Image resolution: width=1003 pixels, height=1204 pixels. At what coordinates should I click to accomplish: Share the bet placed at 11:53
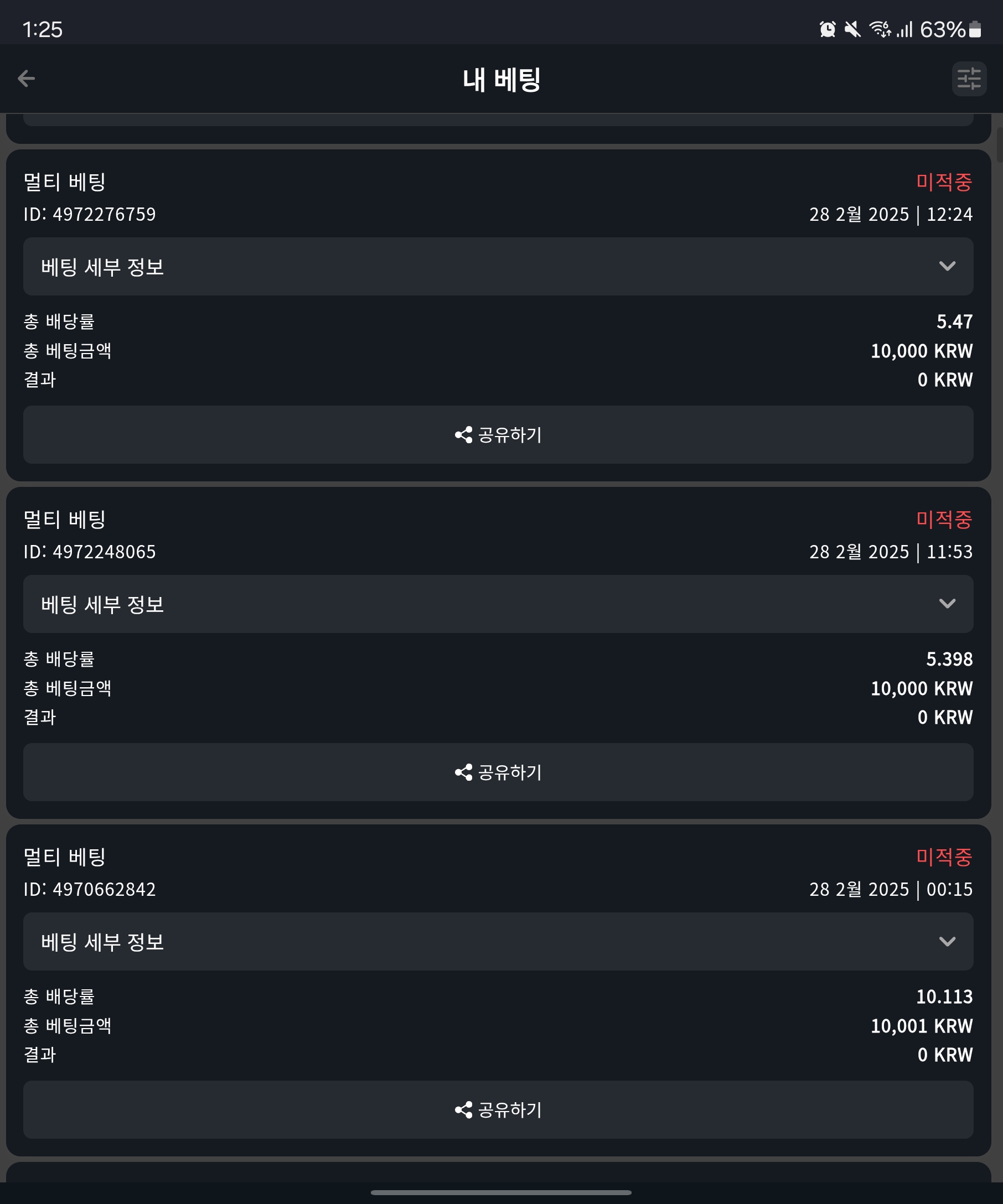498,772
